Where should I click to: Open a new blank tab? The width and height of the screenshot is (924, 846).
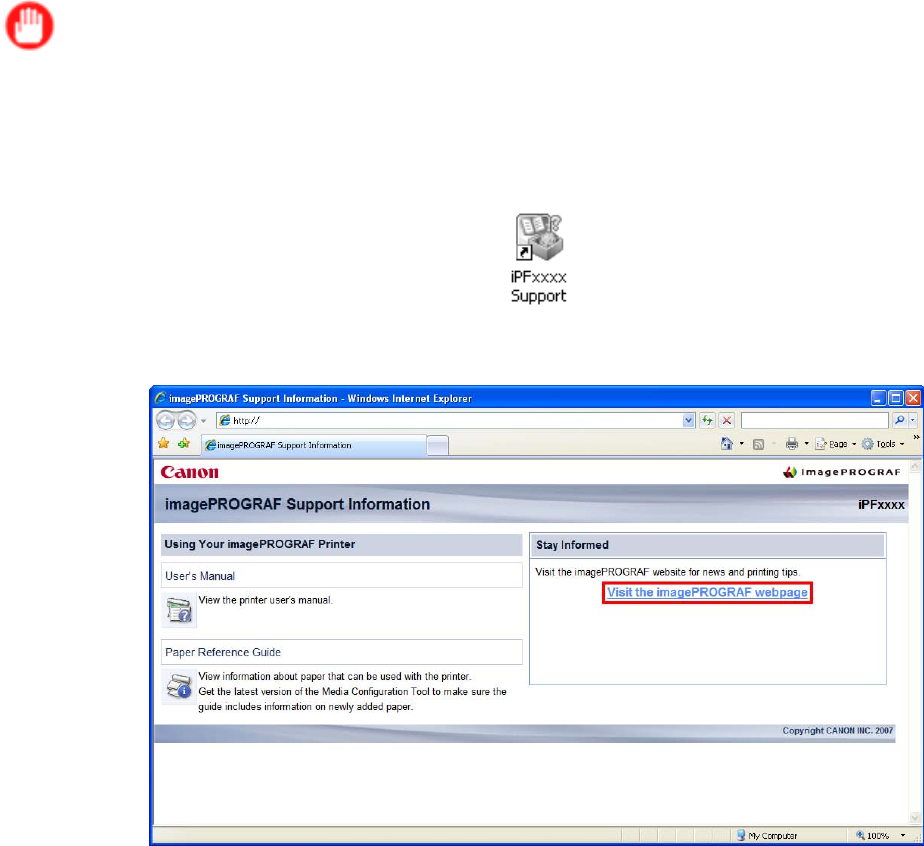click(437, 445)
